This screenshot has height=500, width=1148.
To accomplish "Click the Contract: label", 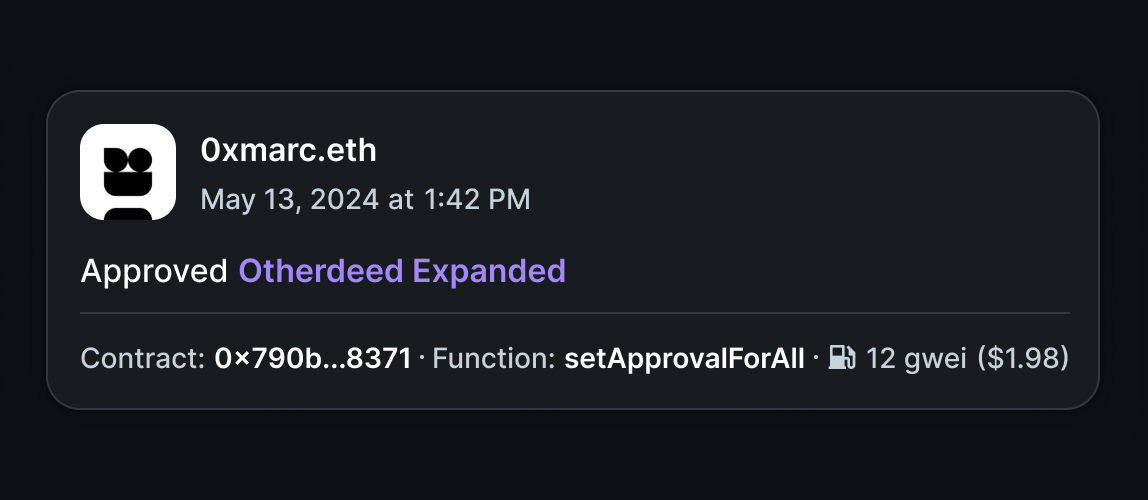I will 143,359.
